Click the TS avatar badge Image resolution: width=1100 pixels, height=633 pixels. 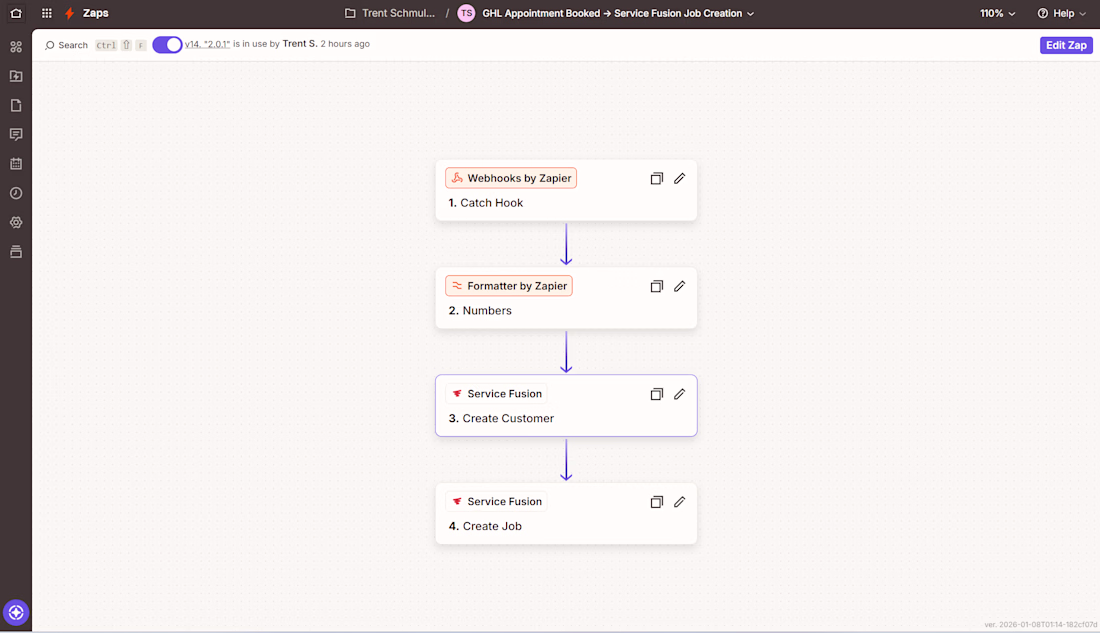[x=467, y=13]
